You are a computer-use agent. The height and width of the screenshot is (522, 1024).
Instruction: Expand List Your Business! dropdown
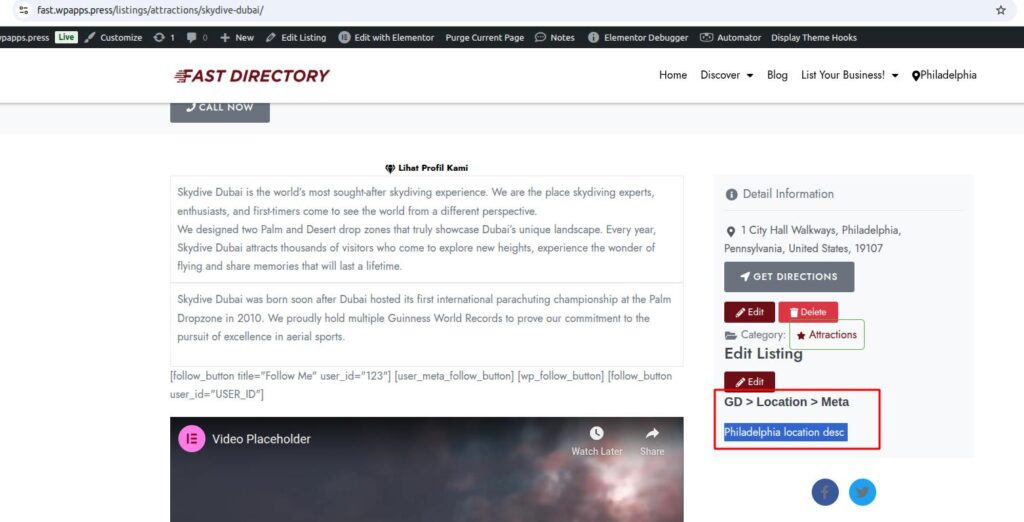(x=849, y=75)
